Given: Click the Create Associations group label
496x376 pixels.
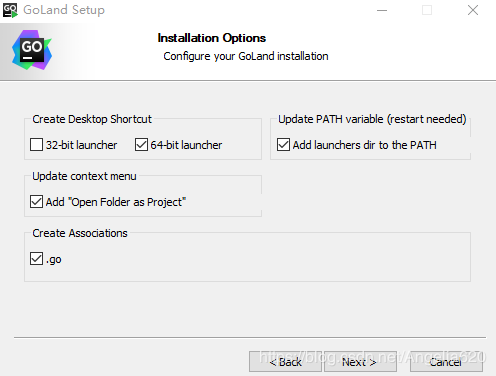Looking at the screenshot, I should (80, 233).
